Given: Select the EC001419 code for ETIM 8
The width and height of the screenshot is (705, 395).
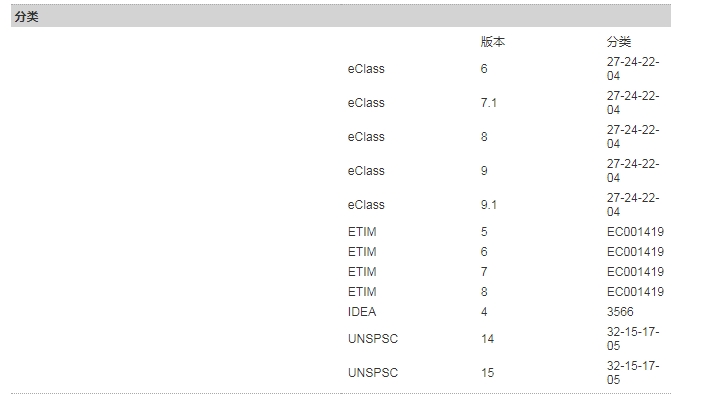Looking at the screenshot, I should pyautogui.click(x=635, y=292).
